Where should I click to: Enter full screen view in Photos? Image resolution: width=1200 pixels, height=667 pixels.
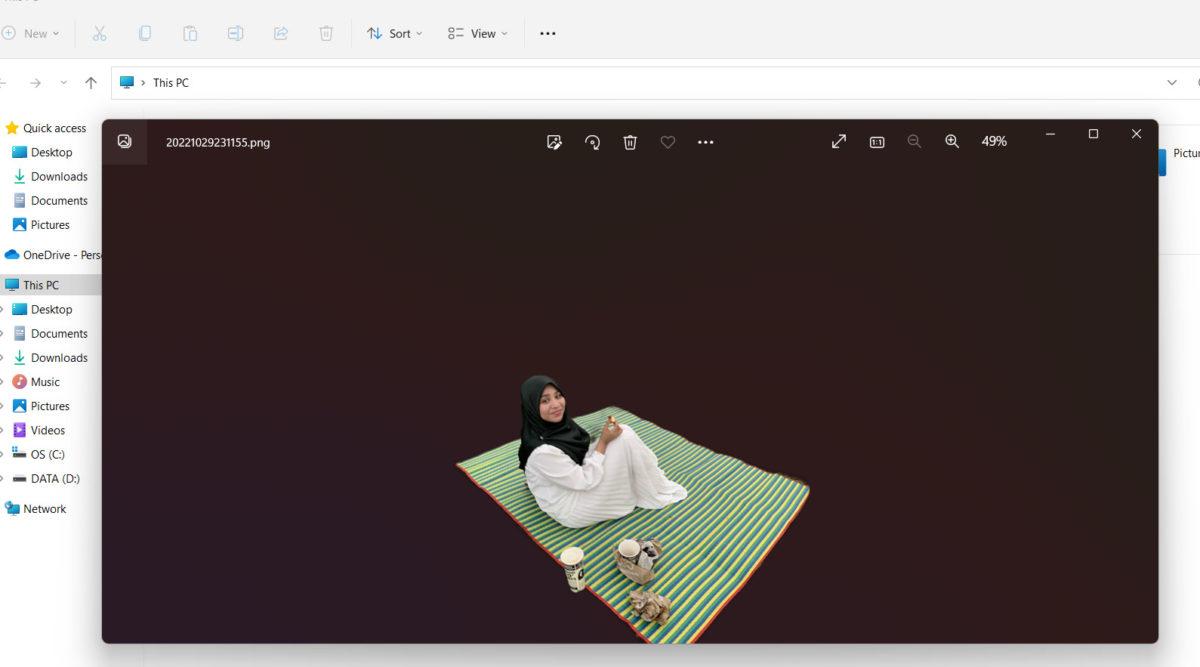click(839, 142)
